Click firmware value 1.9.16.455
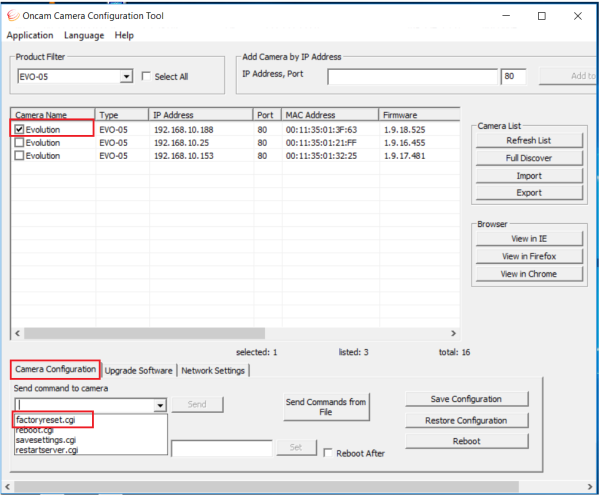This screenshot has width=600, height=497. point(404,143)
